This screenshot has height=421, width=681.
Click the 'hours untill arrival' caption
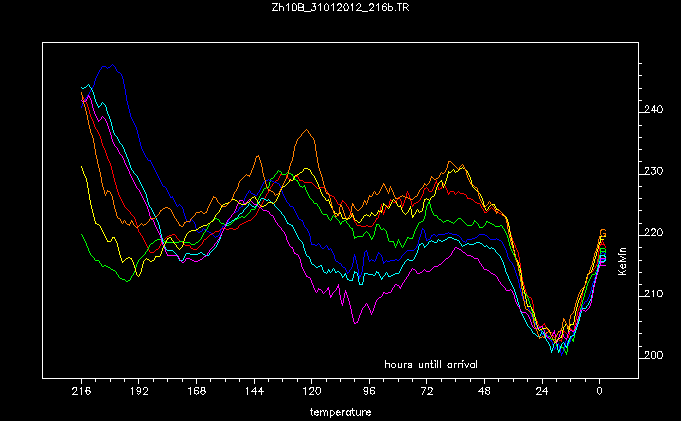click(x=431, y=365)
